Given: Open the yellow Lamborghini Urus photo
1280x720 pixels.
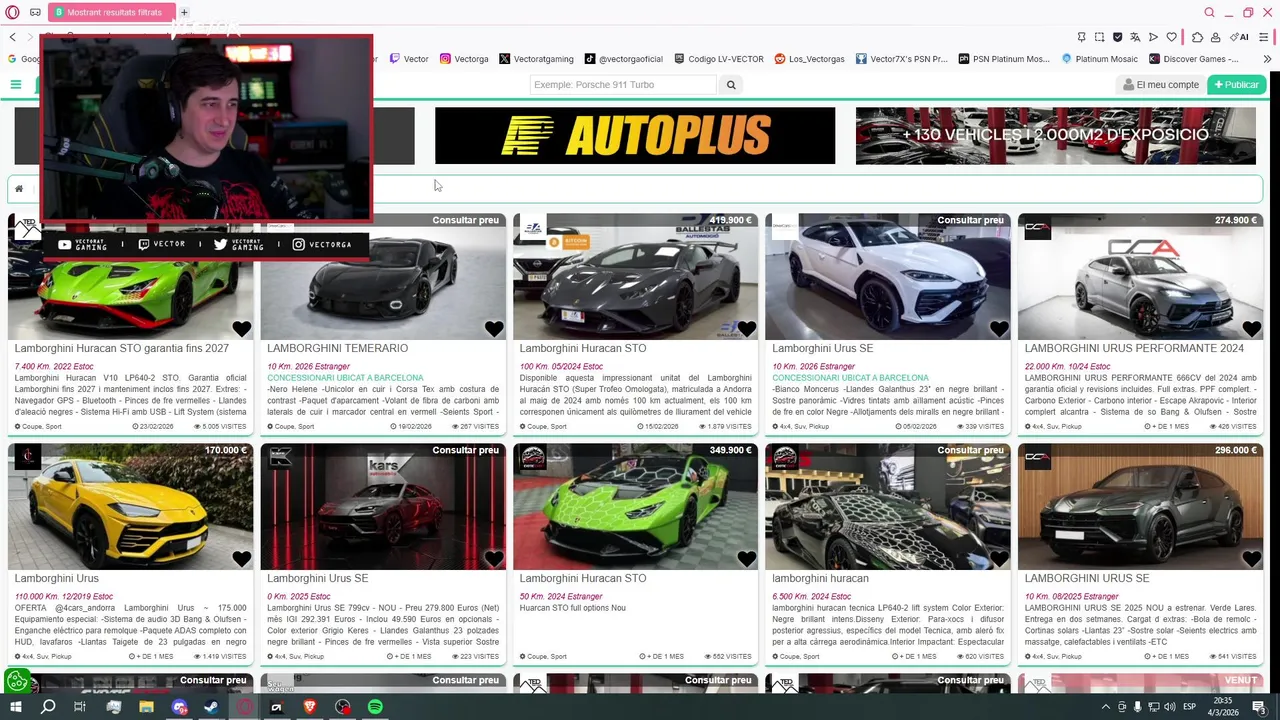Looking at the screenshot, I should click(x=130, y=507).
